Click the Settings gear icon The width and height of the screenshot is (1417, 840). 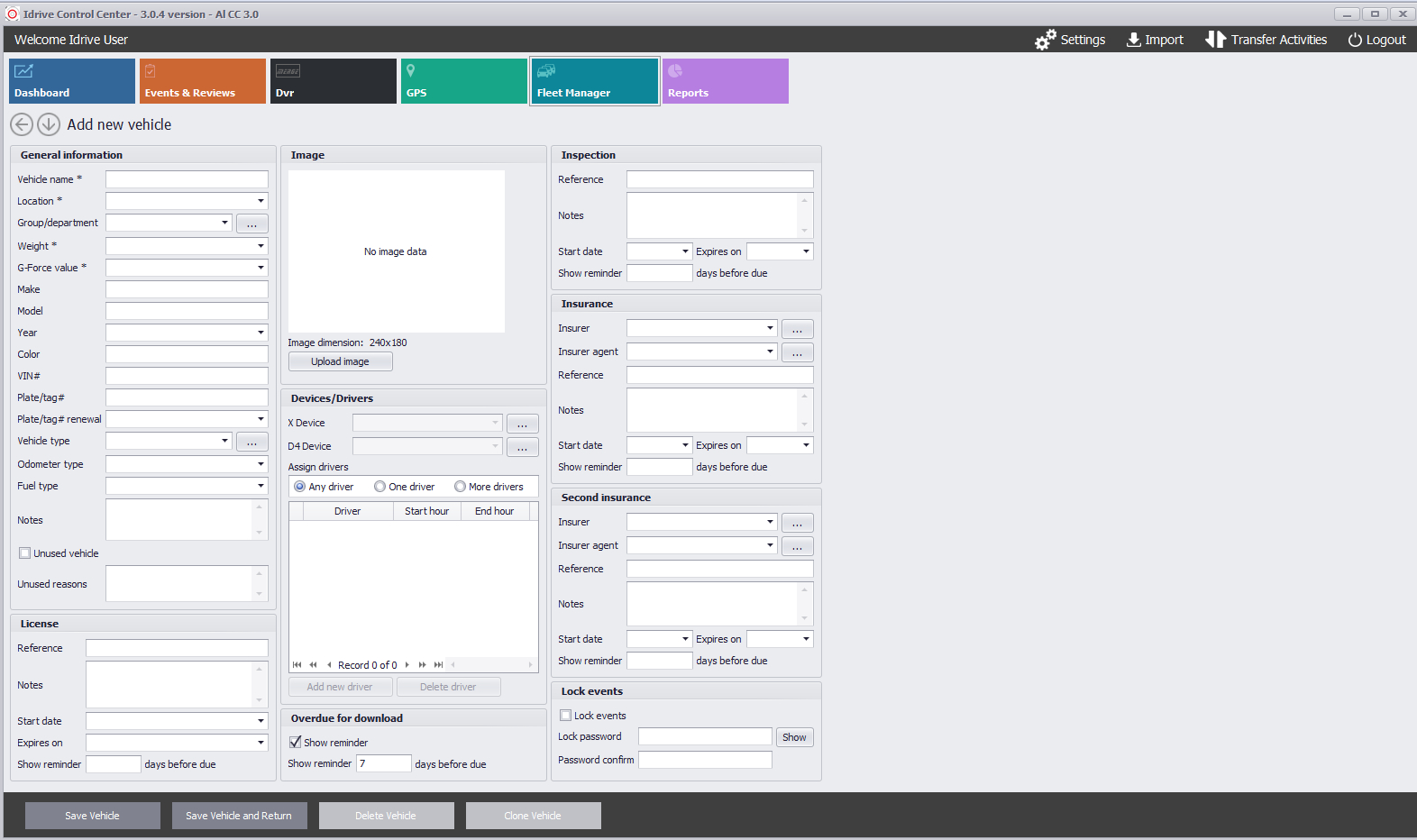(1045, 40)
